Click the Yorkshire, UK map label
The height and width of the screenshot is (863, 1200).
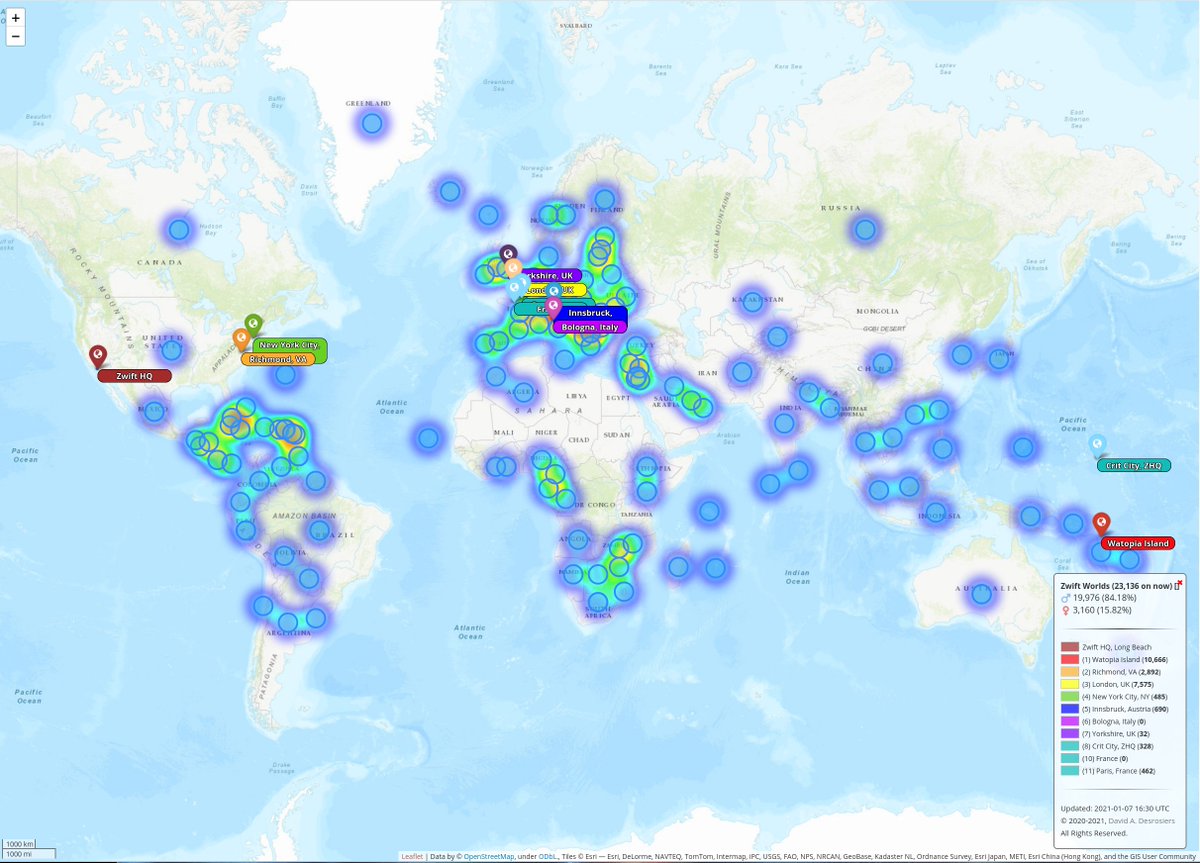551,275
